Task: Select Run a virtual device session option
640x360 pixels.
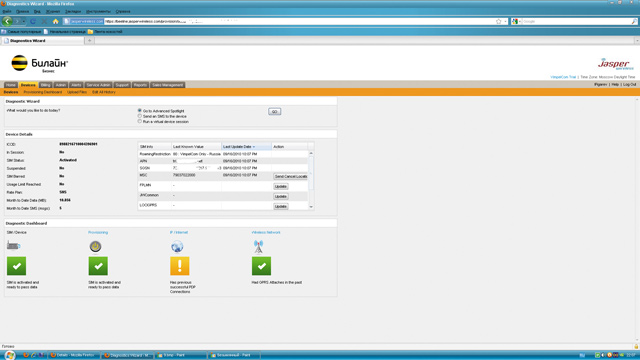Action: [x=140, y=121]
